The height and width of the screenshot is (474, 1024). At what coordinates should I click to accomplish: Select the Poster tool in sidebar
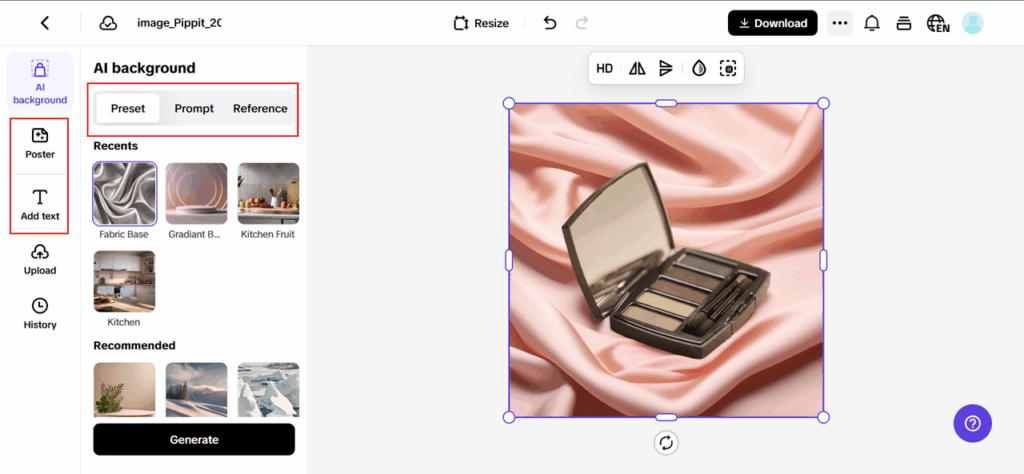pos(40,144)
